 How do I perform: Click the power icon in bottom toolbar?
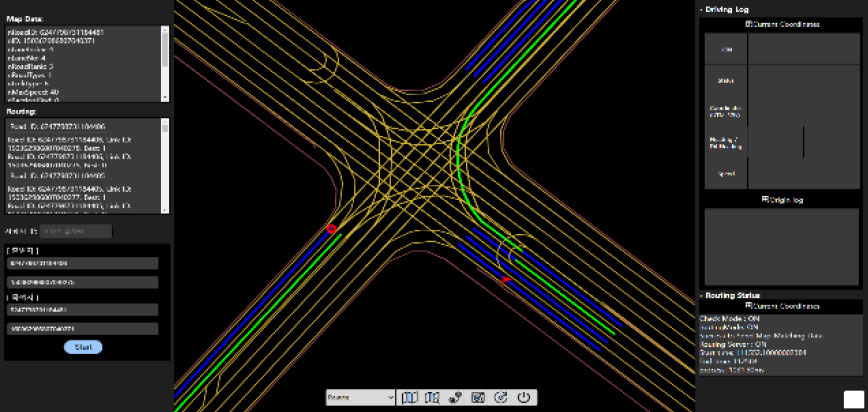524,398
